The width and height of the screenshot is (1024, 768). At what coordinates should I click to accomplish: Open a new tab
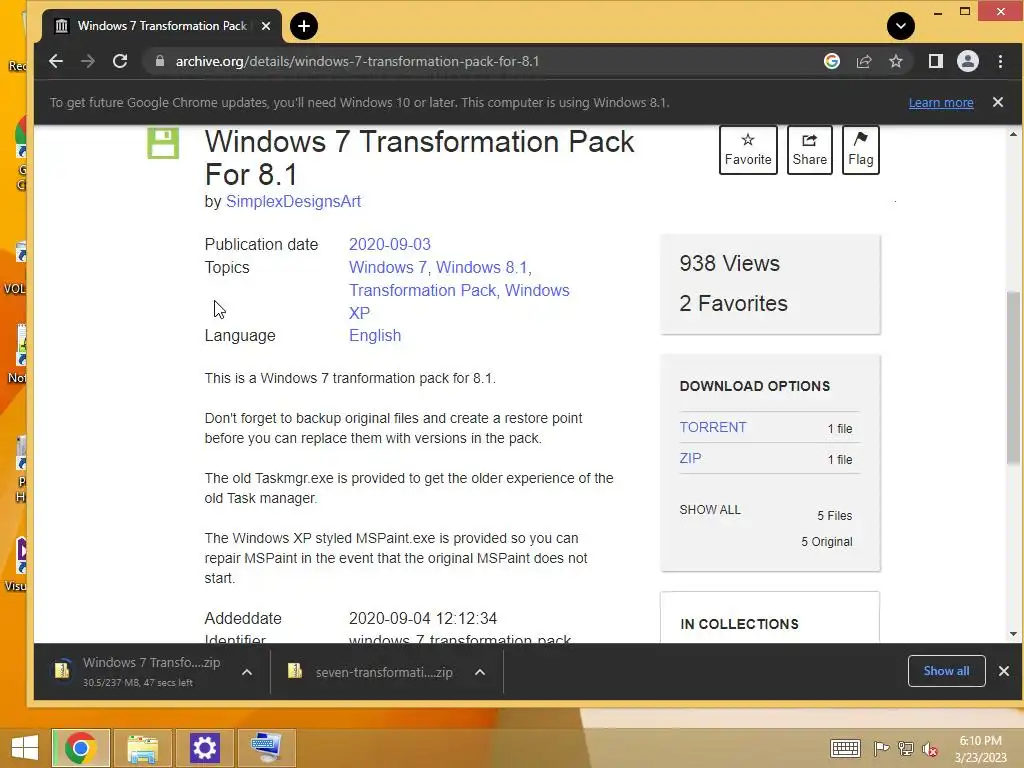click(303, 26)
